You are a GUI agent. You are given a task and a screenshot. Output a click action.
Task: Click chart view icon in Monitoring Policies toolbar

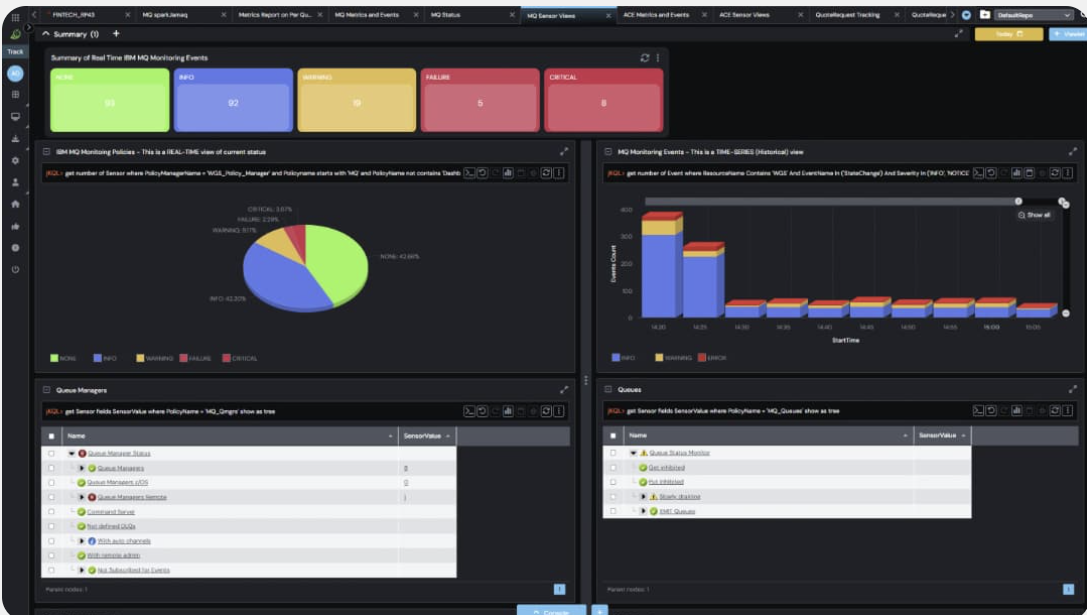click(508, 173)
